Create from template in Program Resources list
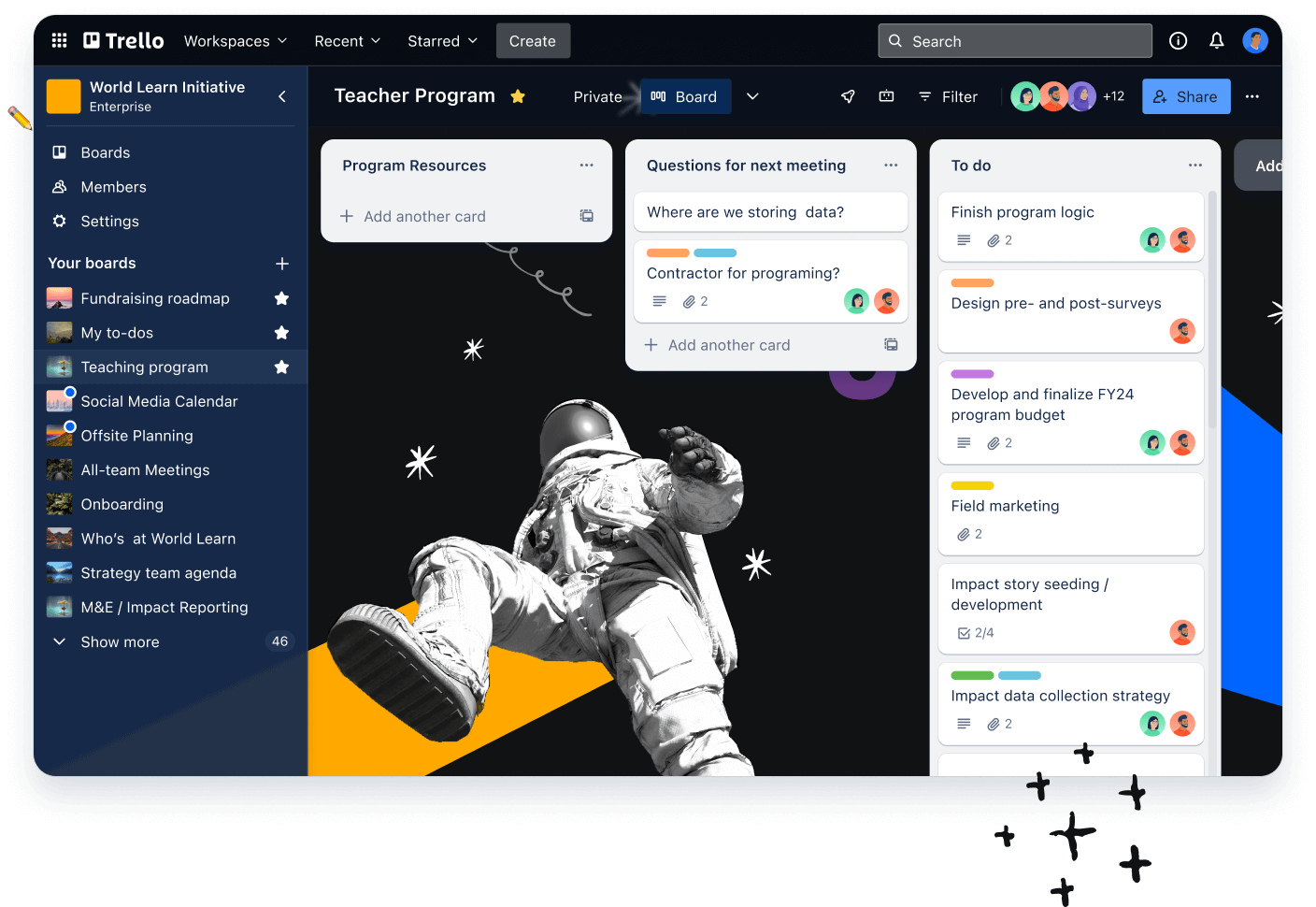 [x=587, y=216]
